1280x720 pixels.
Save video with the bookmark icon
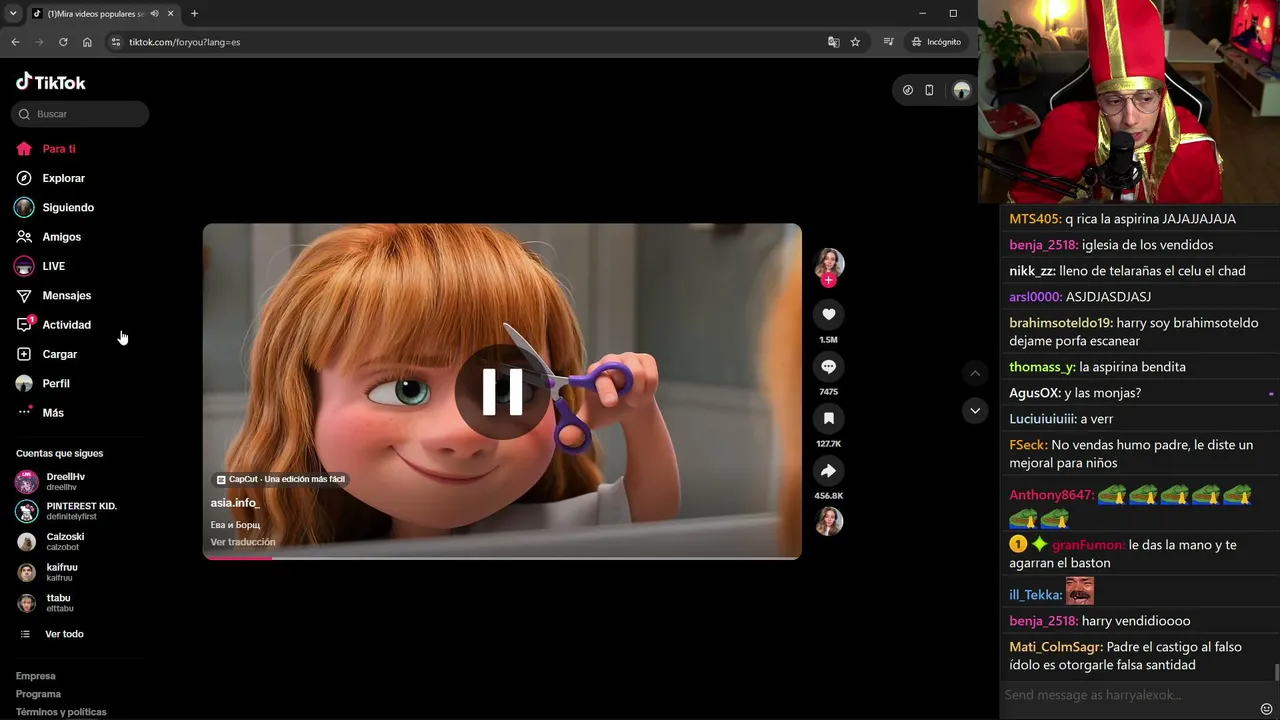click(828, 418)
